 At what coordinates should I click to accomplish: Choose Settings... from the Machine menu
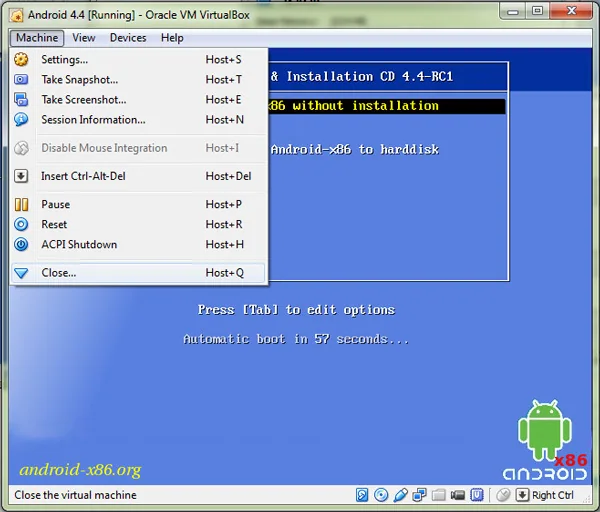click(x=139, y=60)
